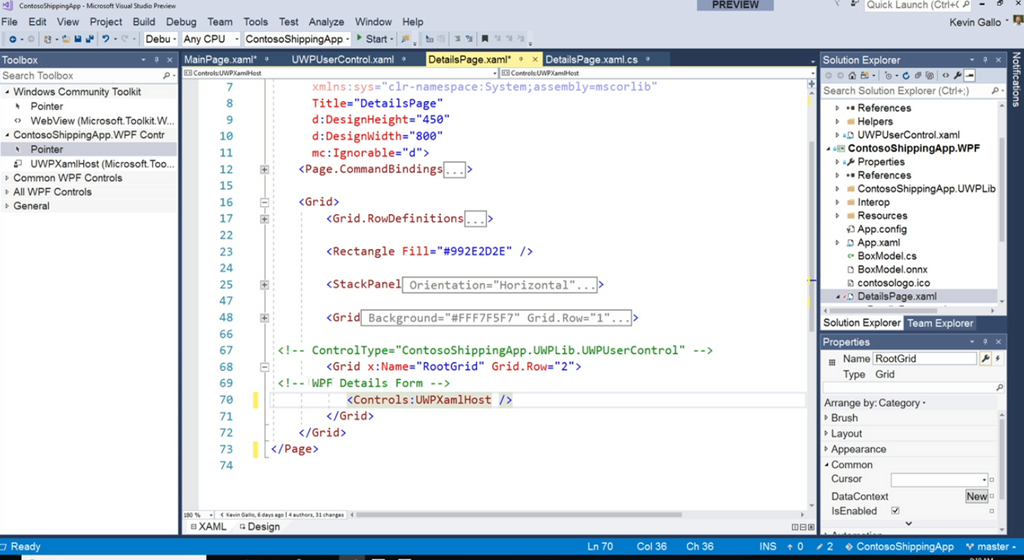Viewport: 1024px width, 560px height.
Task: Click the Search Toolbox input field
Action: (80, 75)
